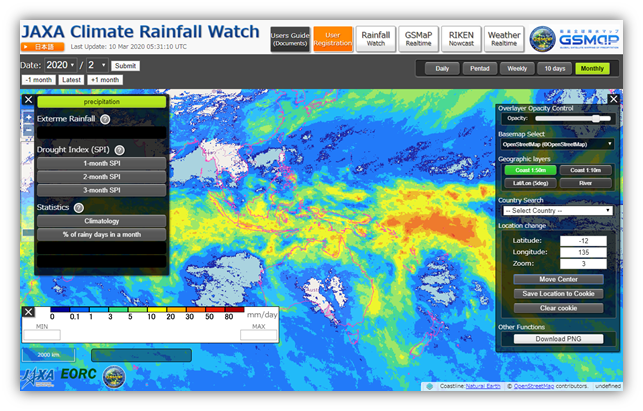
Task: Click the small GSMaP globe at bottom
Action: (x=114, y=377)
